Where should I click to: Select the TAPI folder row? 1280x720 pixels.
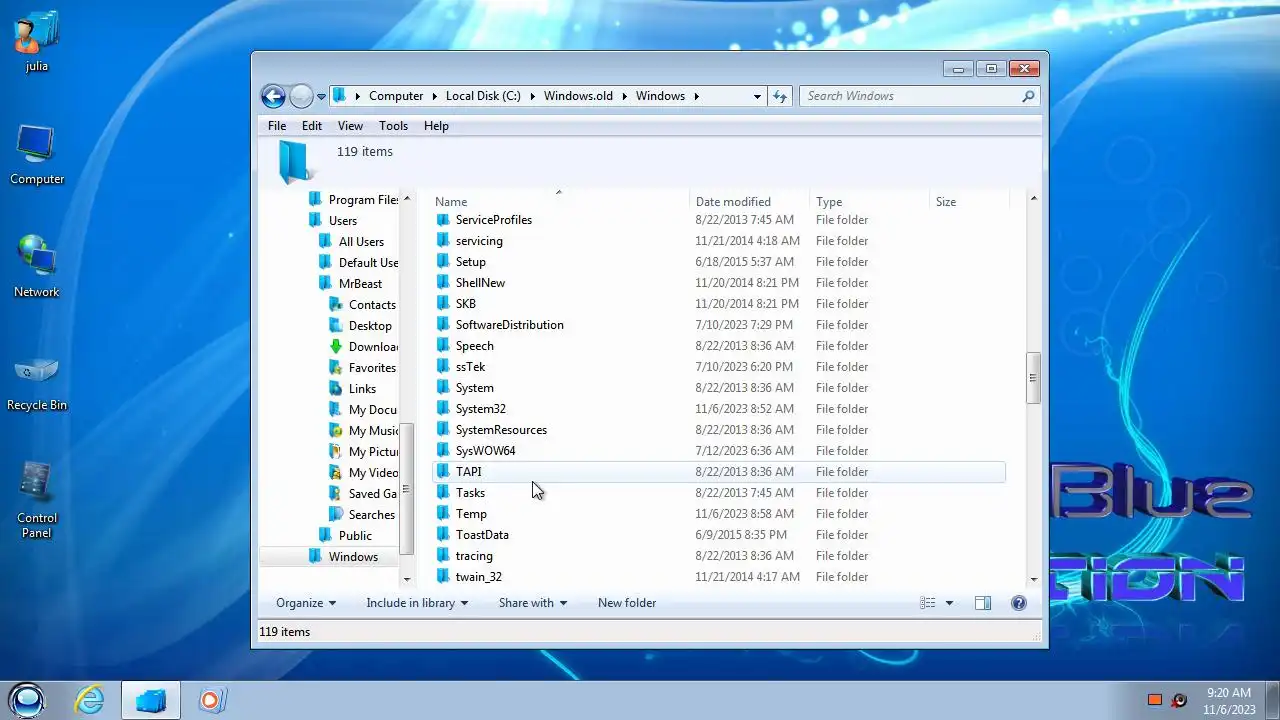click(719, 471)
